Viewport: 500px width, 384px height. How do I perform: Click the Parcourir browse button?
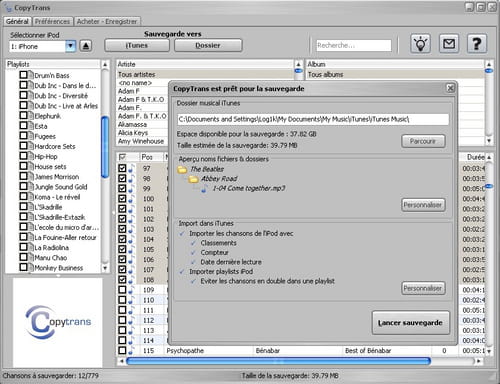point(423,141)
